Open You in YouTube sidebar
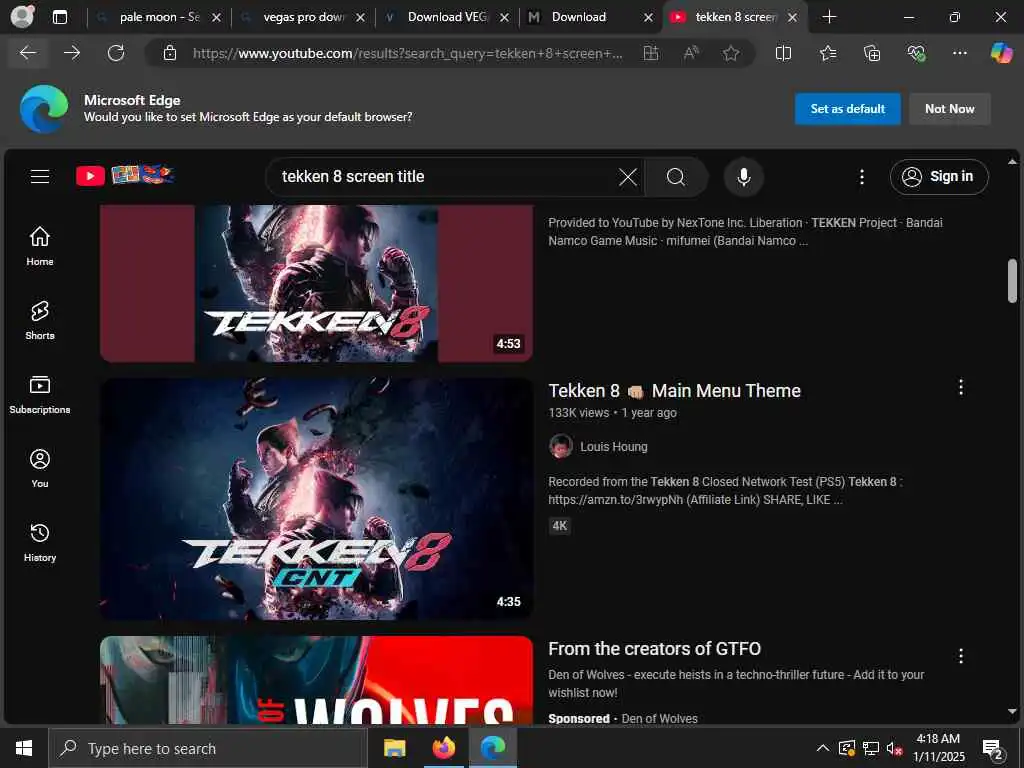The height and width of the screenshot is (768, 1024). click(x=40, y=468)
